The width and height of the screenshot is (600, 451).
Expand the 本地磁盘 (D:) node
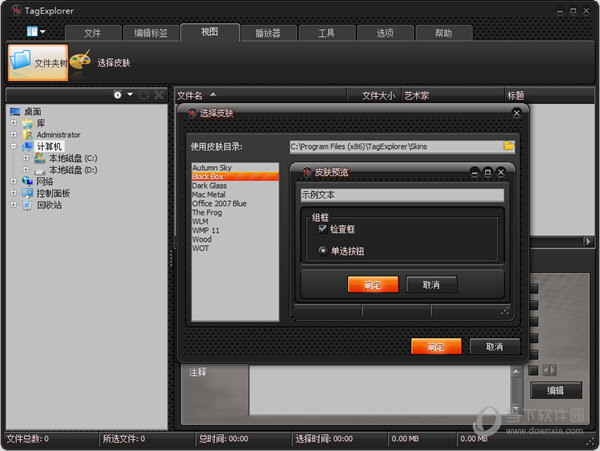[26, 169]
